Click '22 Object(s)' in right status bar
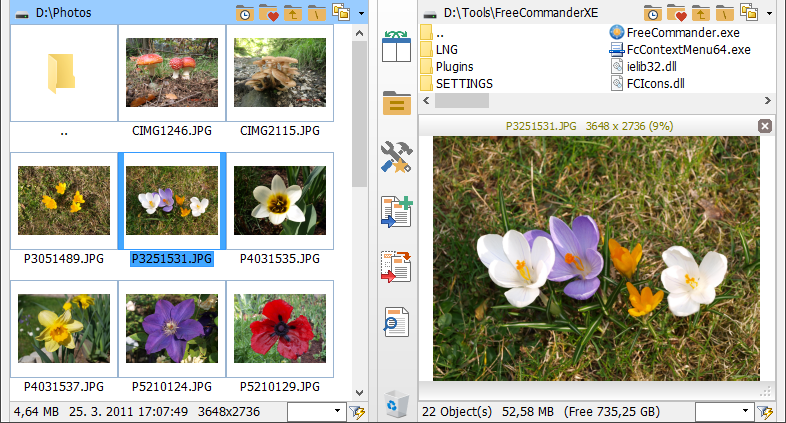Viewport: 786px width, 423px height. tap(457, 412)
